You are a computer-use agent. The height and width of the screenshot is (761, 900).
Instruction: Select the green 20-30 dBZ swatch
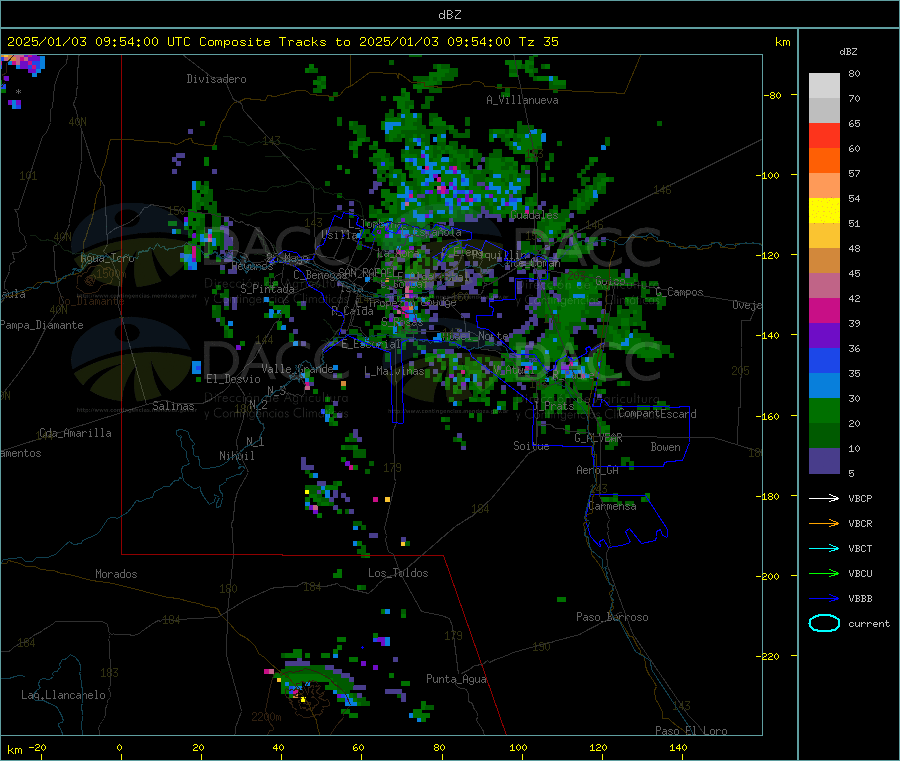pyautogui.click(x=824, y=410)
